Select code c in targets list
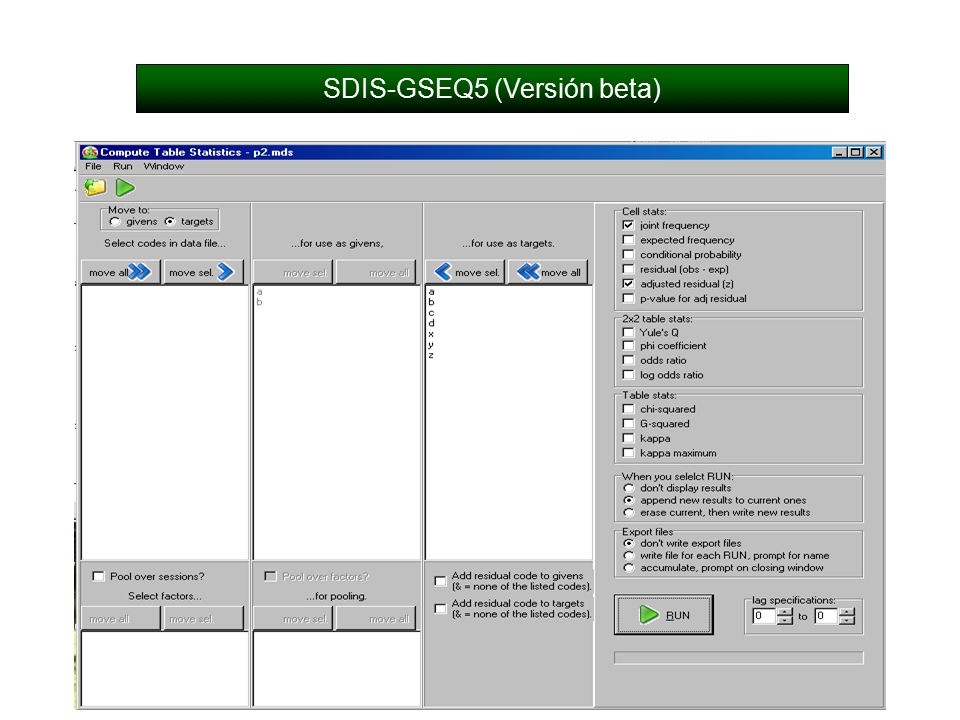960x720 pixels. coord(431,313)
